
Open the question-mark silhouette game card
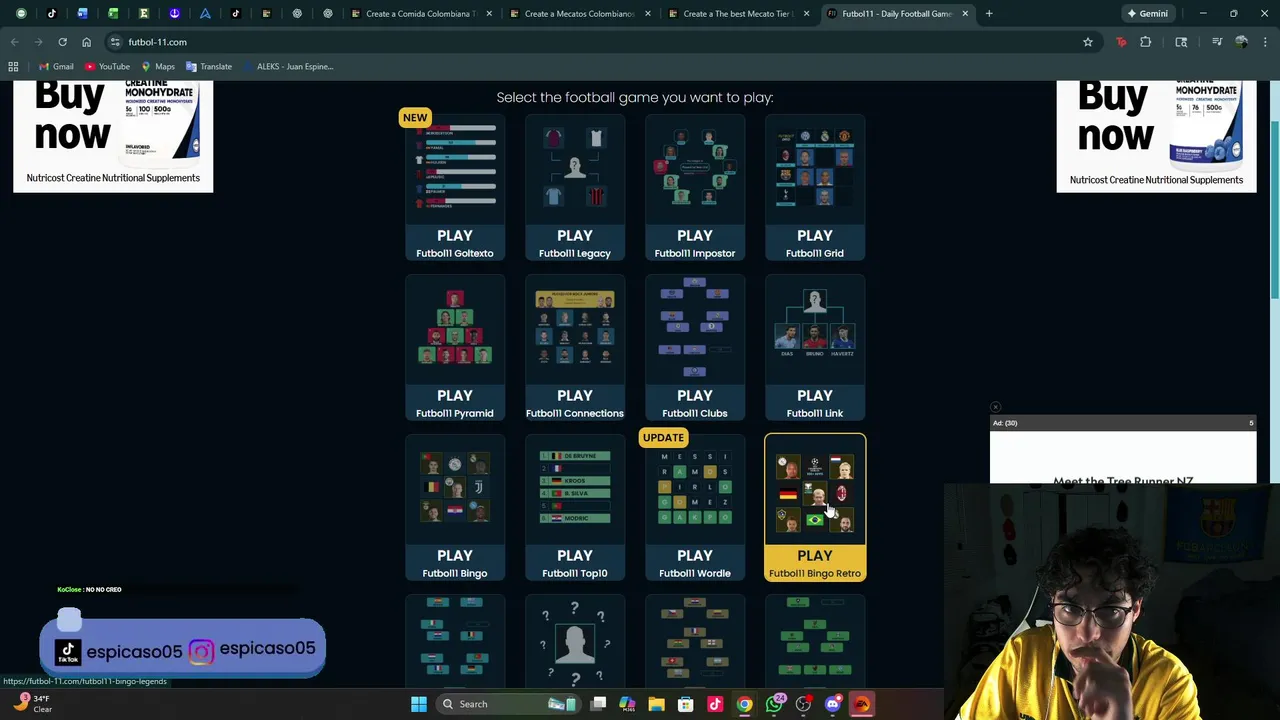tap(575, 641)
